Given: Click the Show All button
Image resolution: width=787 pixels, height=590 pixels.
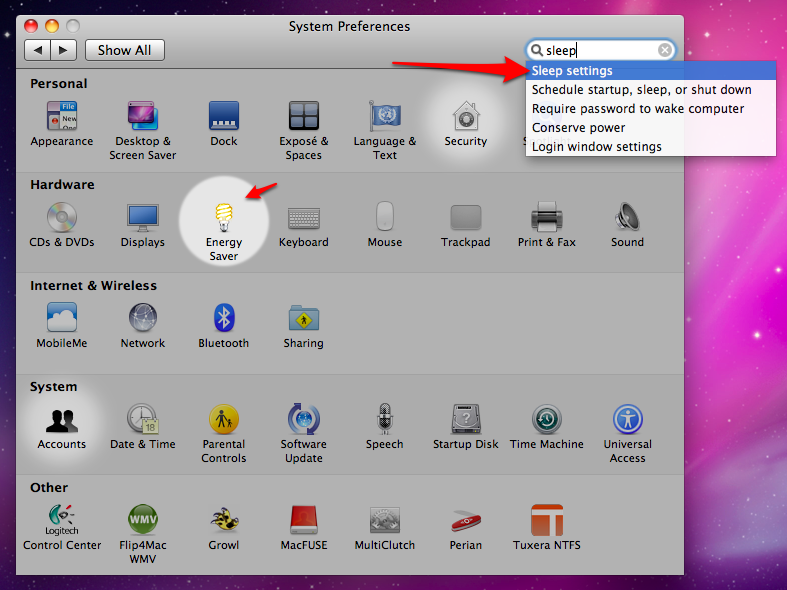Looking at the screenshot, I should (x=125, y=50).
